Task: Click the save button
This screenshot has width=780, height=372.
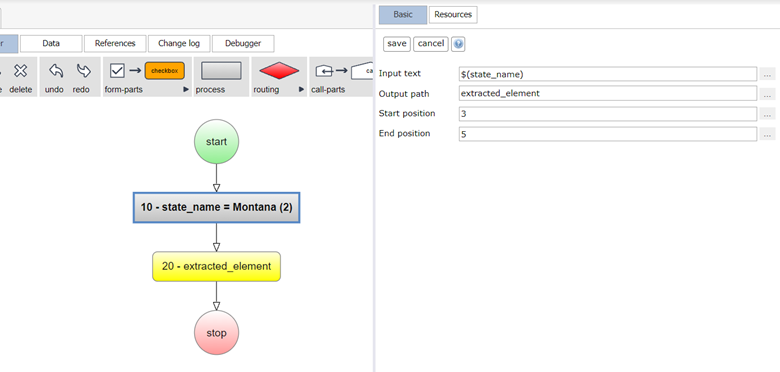Action: 396,44
